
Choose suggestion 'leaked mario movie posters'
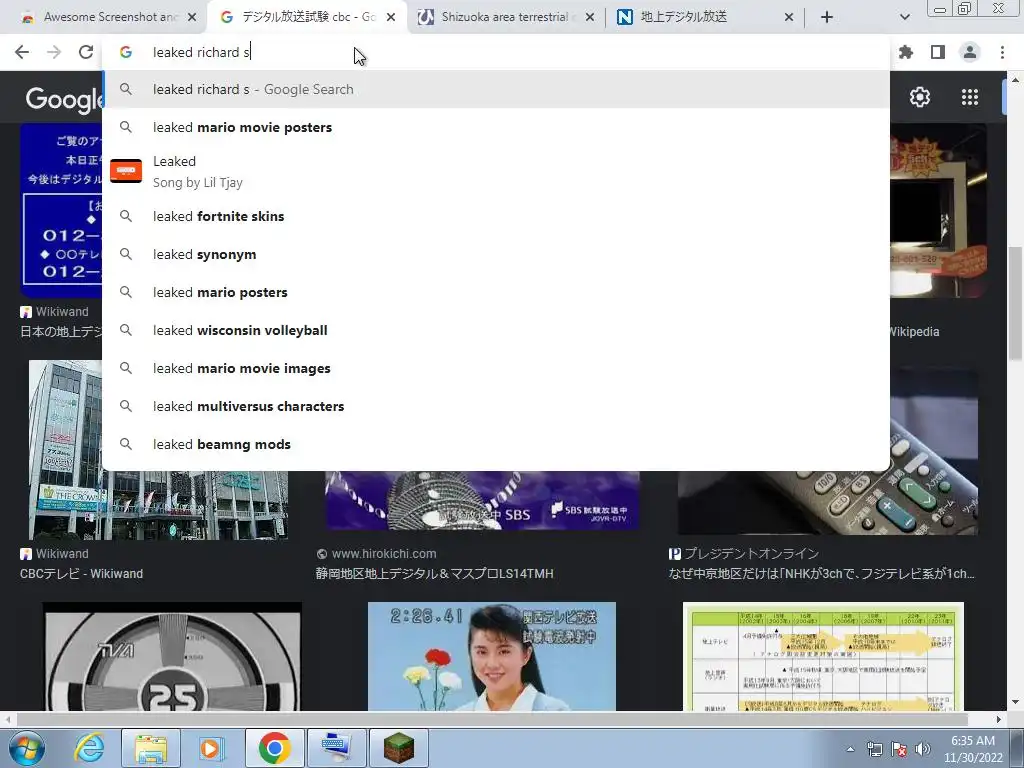point(496,127)
